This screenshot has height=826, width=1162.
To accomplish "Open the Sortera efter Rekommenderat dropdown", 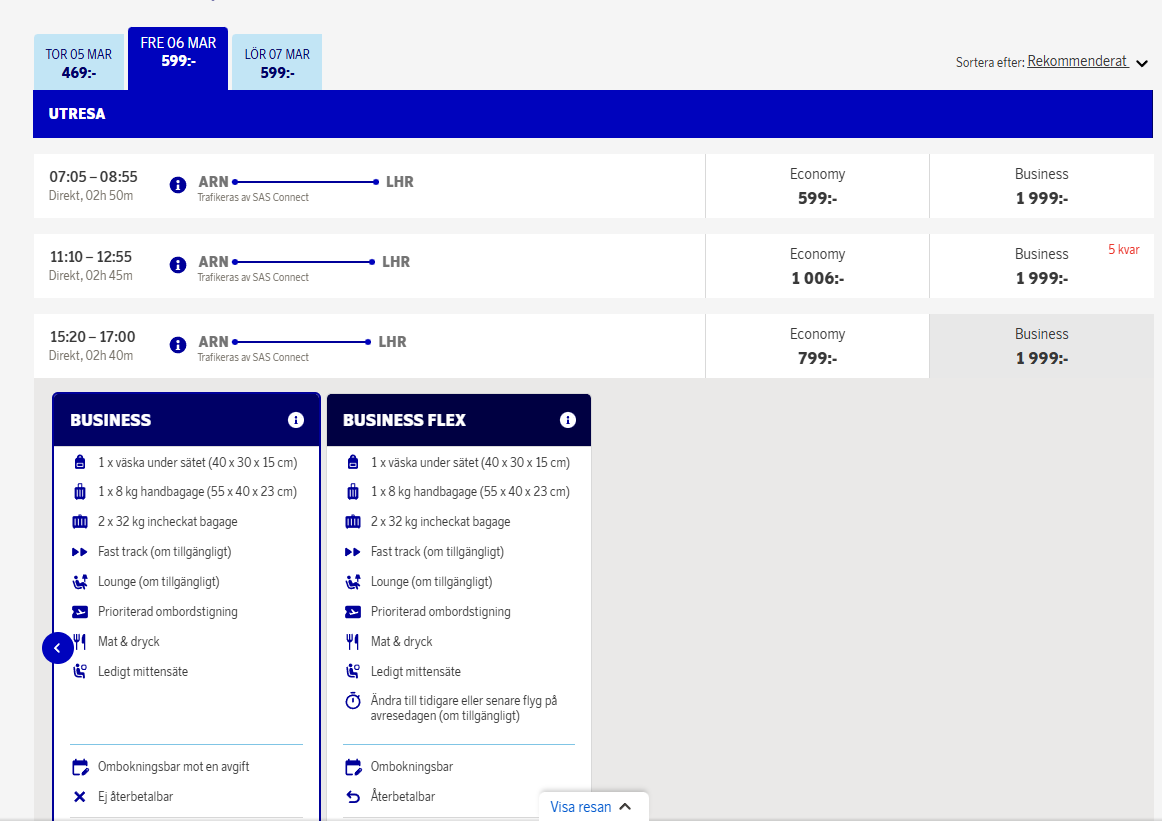I will pos(1087,62).
